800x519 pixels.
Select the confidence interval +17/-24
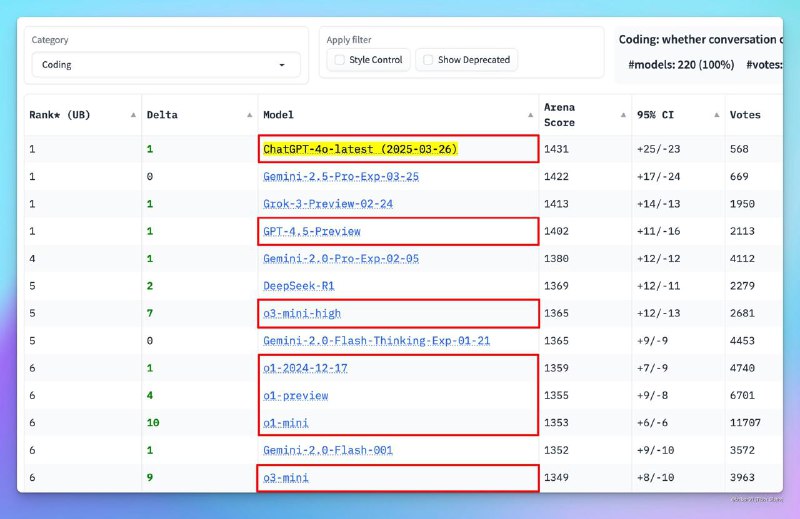(x=658, y=177)
